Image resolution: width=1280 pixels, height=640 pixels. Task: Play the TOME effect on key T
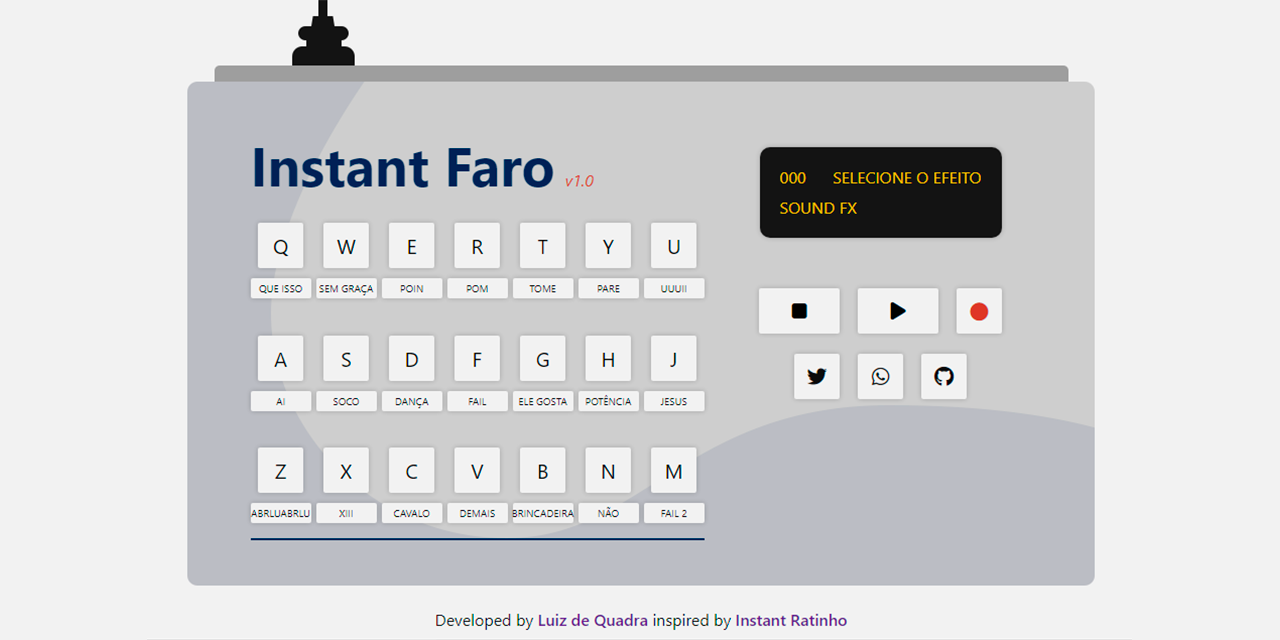(x=542, y=245)
